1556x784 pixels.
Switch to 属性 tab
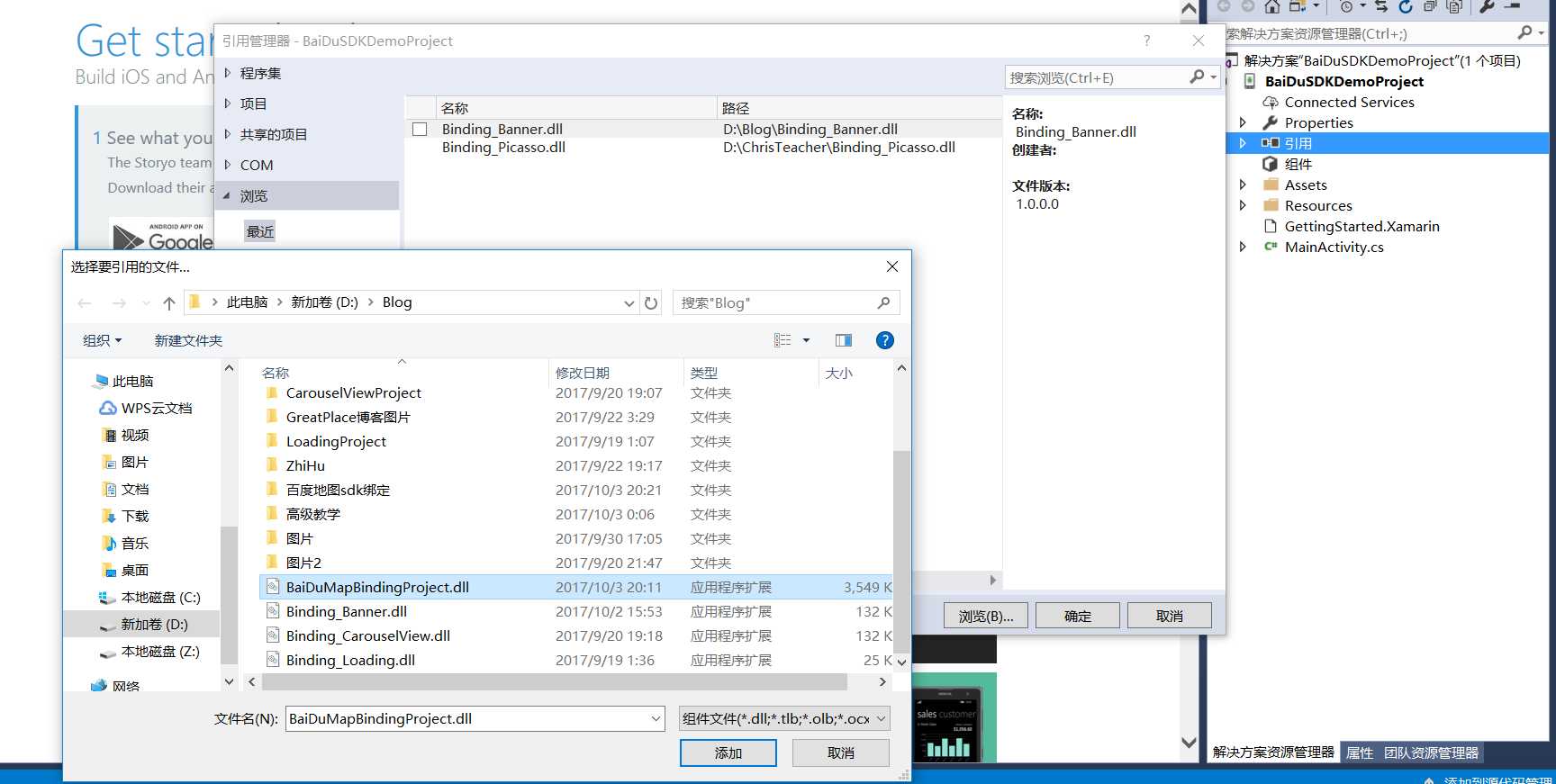point(1359,752)
